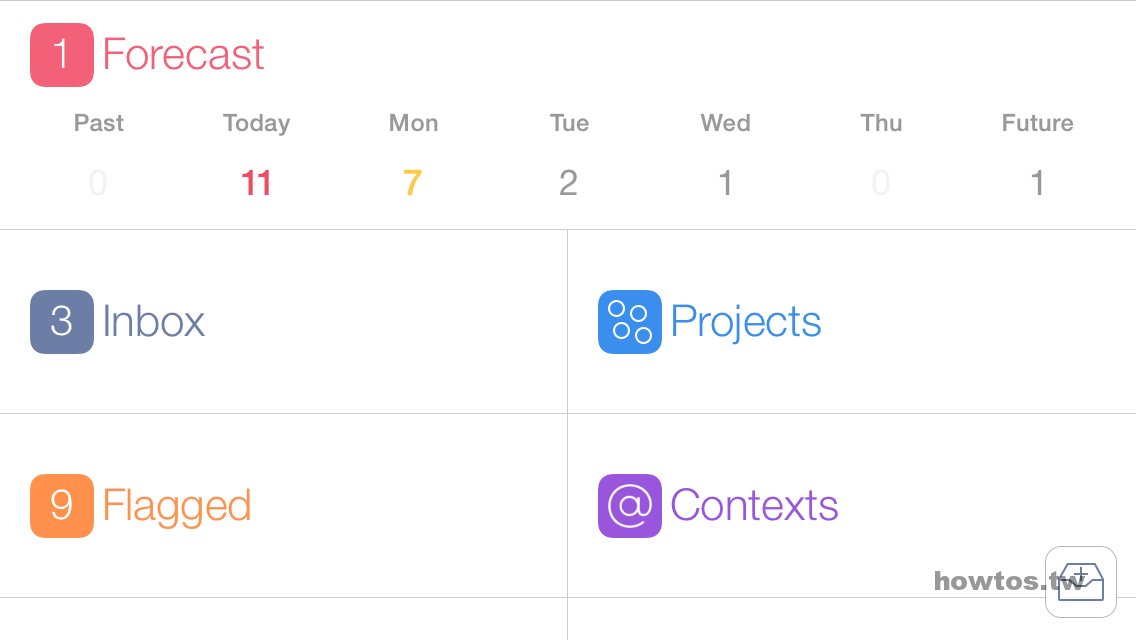Image resolution: width=1136 pixels, height=640 pixels.
Task: Open the Inbox label
Action: (154, 322)
